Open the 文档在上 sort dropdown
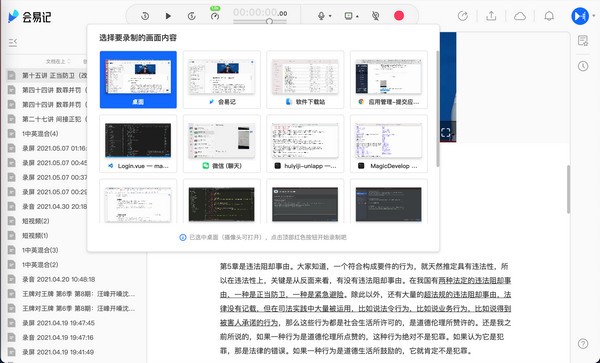600x363 pixels. (58, 61)
